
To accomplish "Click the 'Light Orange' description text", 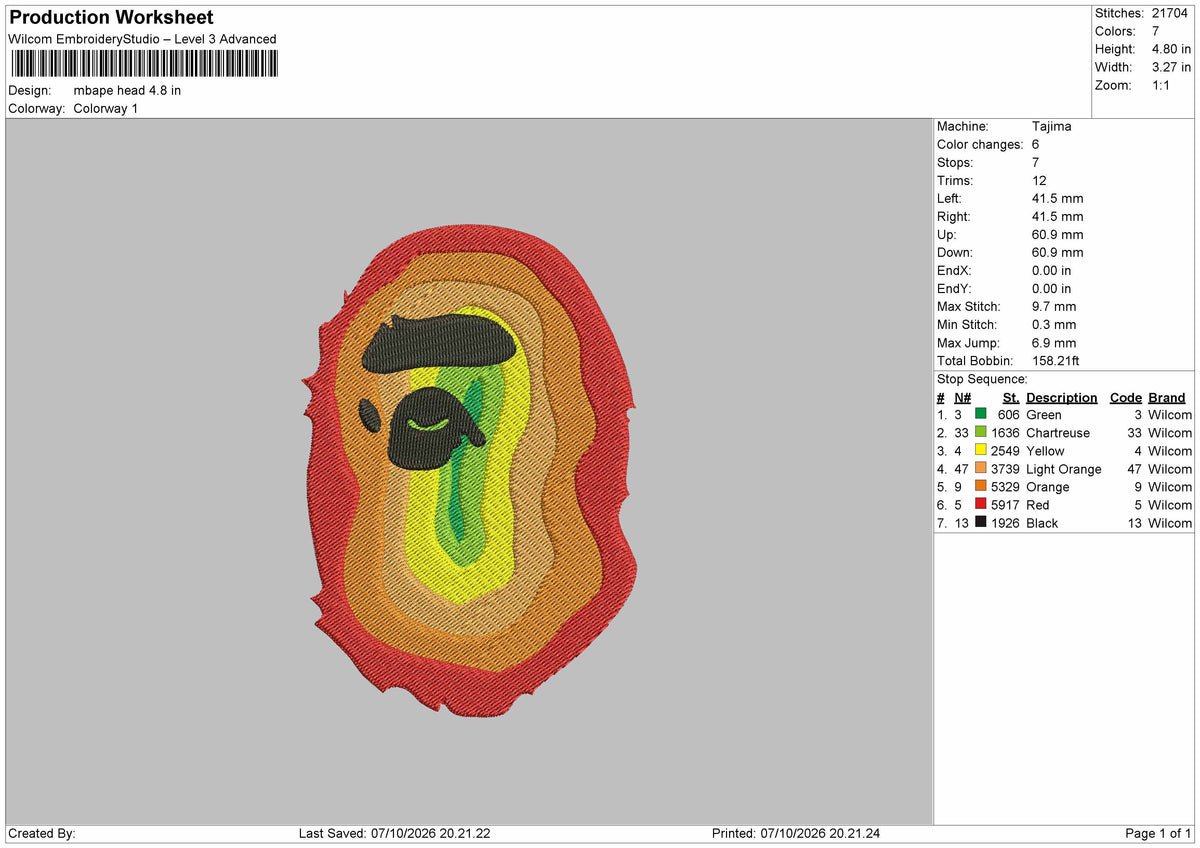I will [x=1064, y=469].
